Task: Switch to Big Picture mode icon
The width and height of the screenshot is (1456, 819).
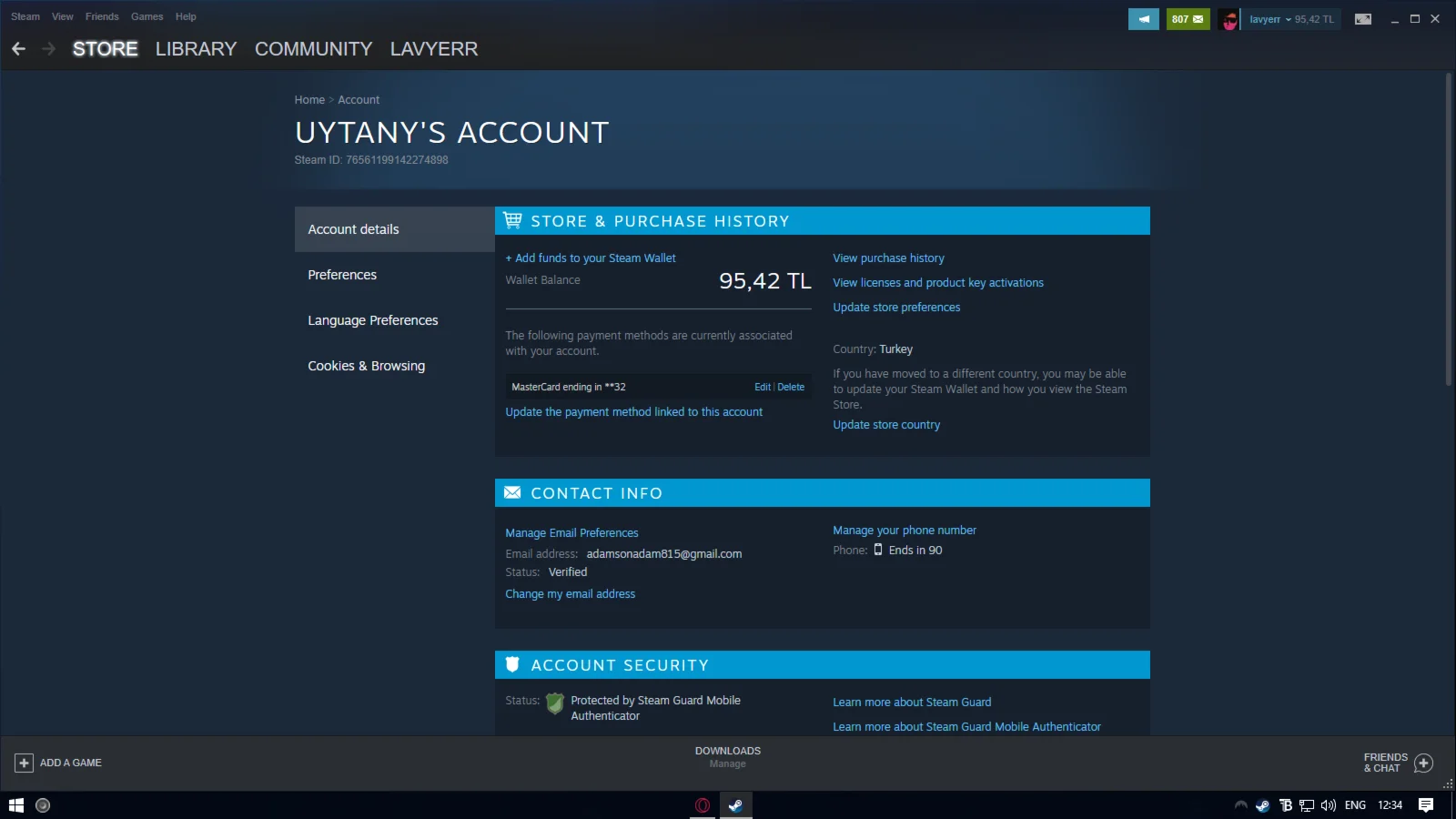Action: pos(1362,19)
